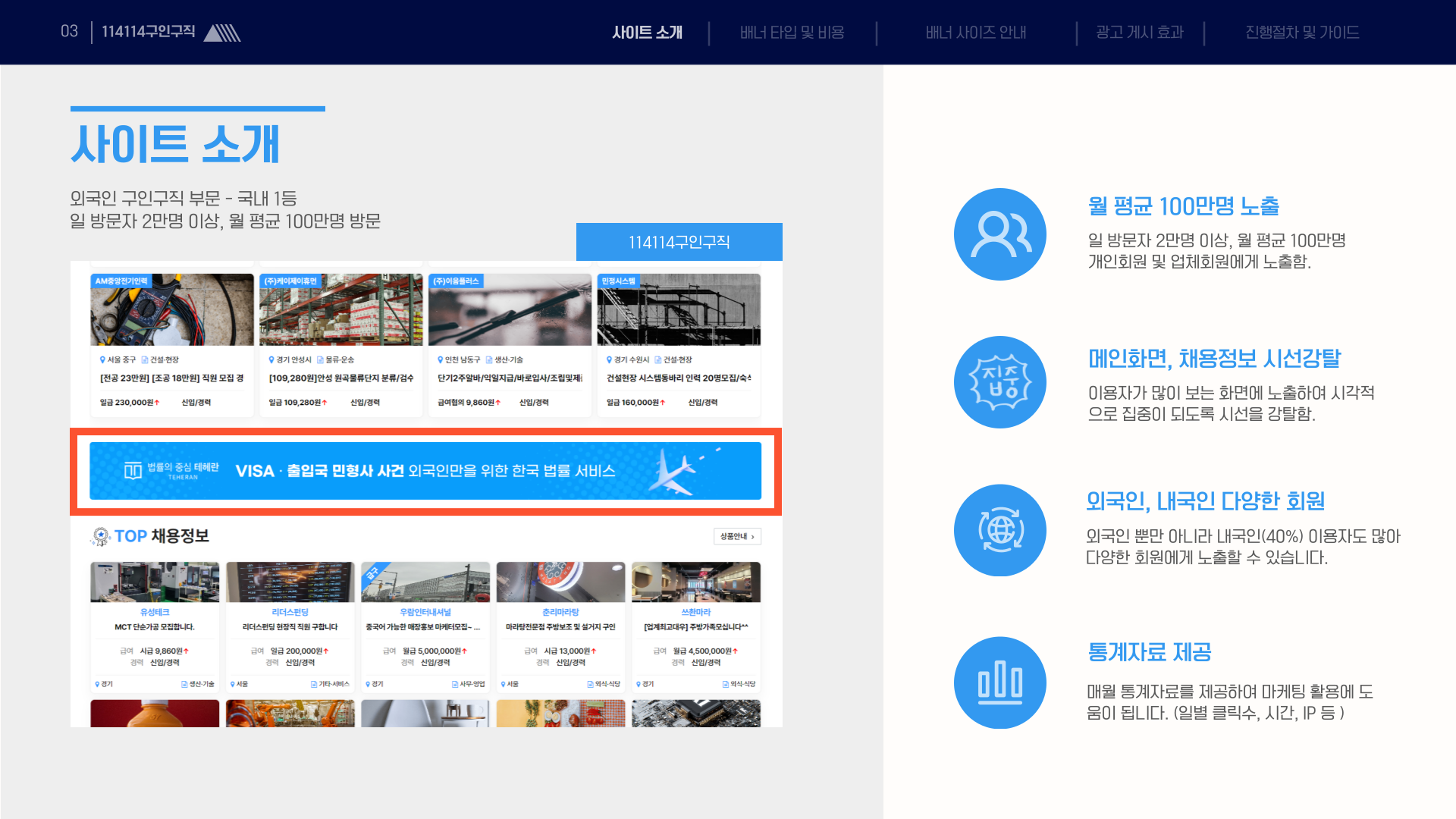
Task: Open the 민정시스템 construction thumbnail
Action: (x=679, y=309)
